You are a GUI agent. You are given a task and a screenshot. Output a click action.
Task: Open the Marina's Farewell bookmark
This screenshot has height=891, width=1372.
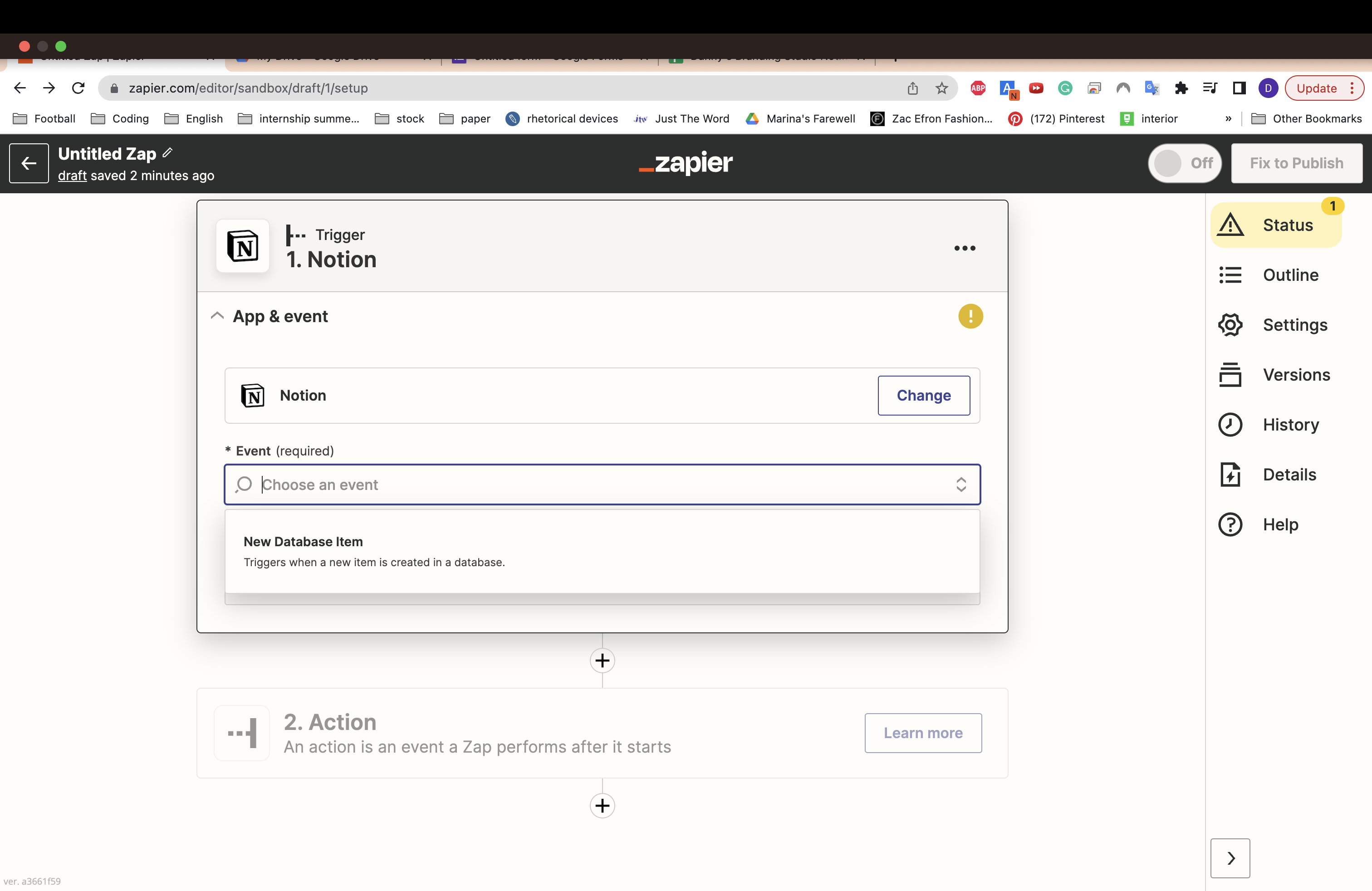point(801,119)
